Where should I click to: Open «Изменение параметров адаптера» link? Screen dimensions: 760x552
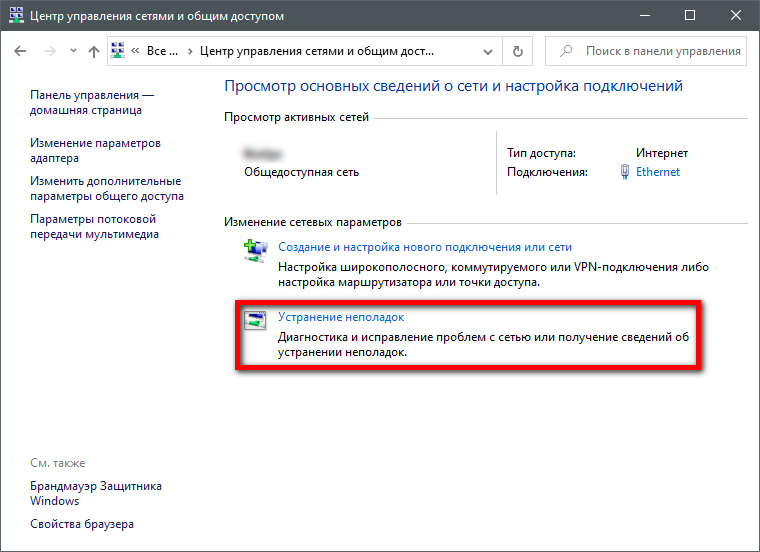[x=95, y=150]
